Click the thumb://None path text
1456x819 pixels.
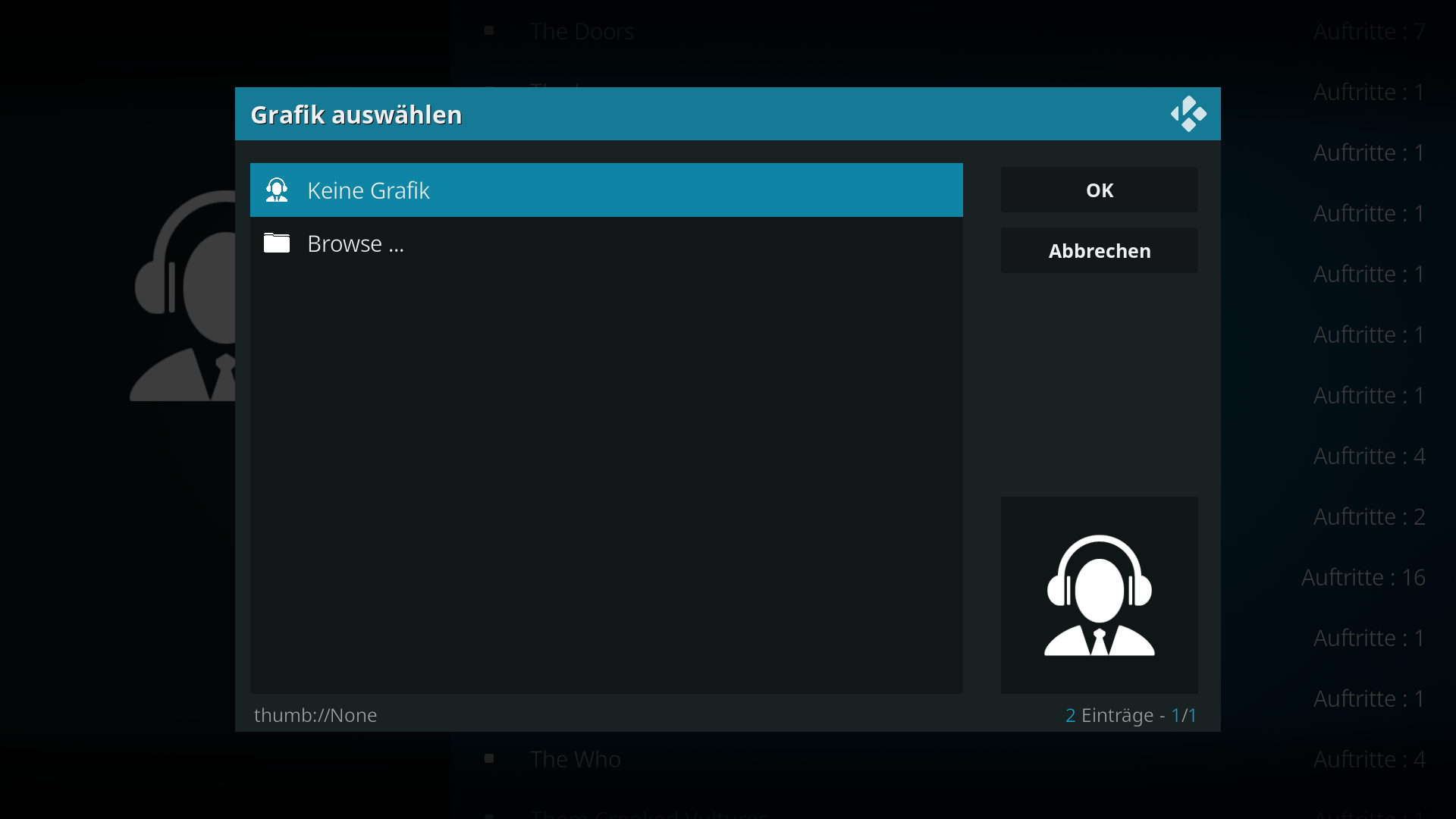coord(315,715)
